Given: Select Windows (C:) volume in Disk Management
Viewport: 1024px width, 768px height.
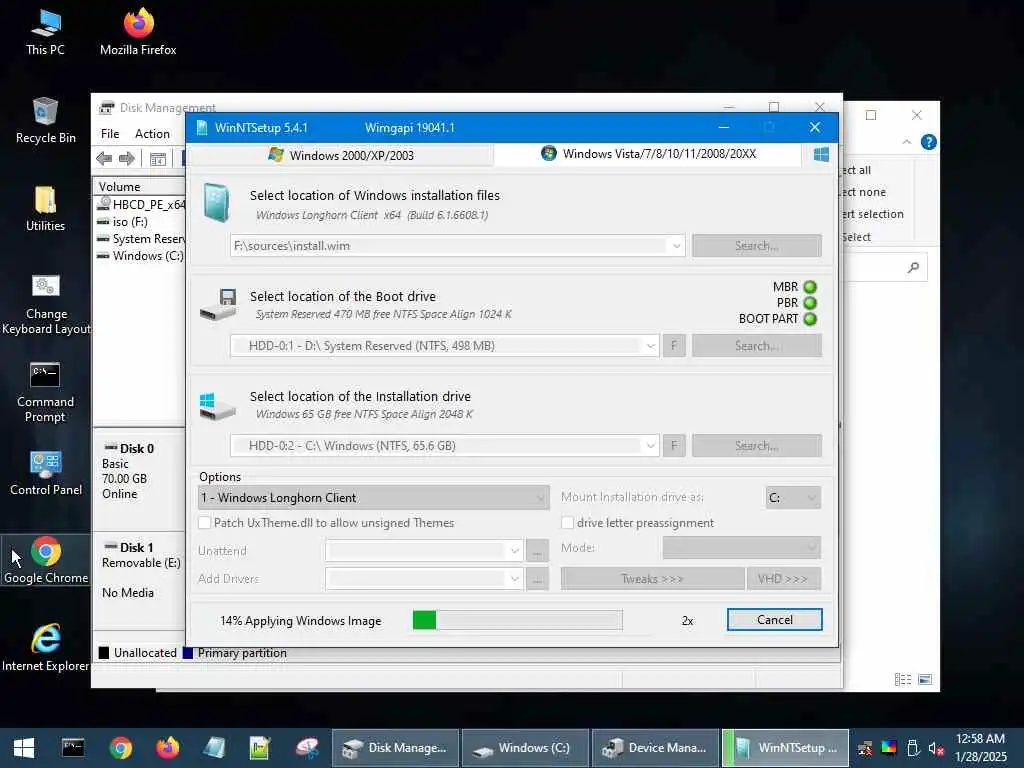Looking at the screenshot, I should (140, 256).
